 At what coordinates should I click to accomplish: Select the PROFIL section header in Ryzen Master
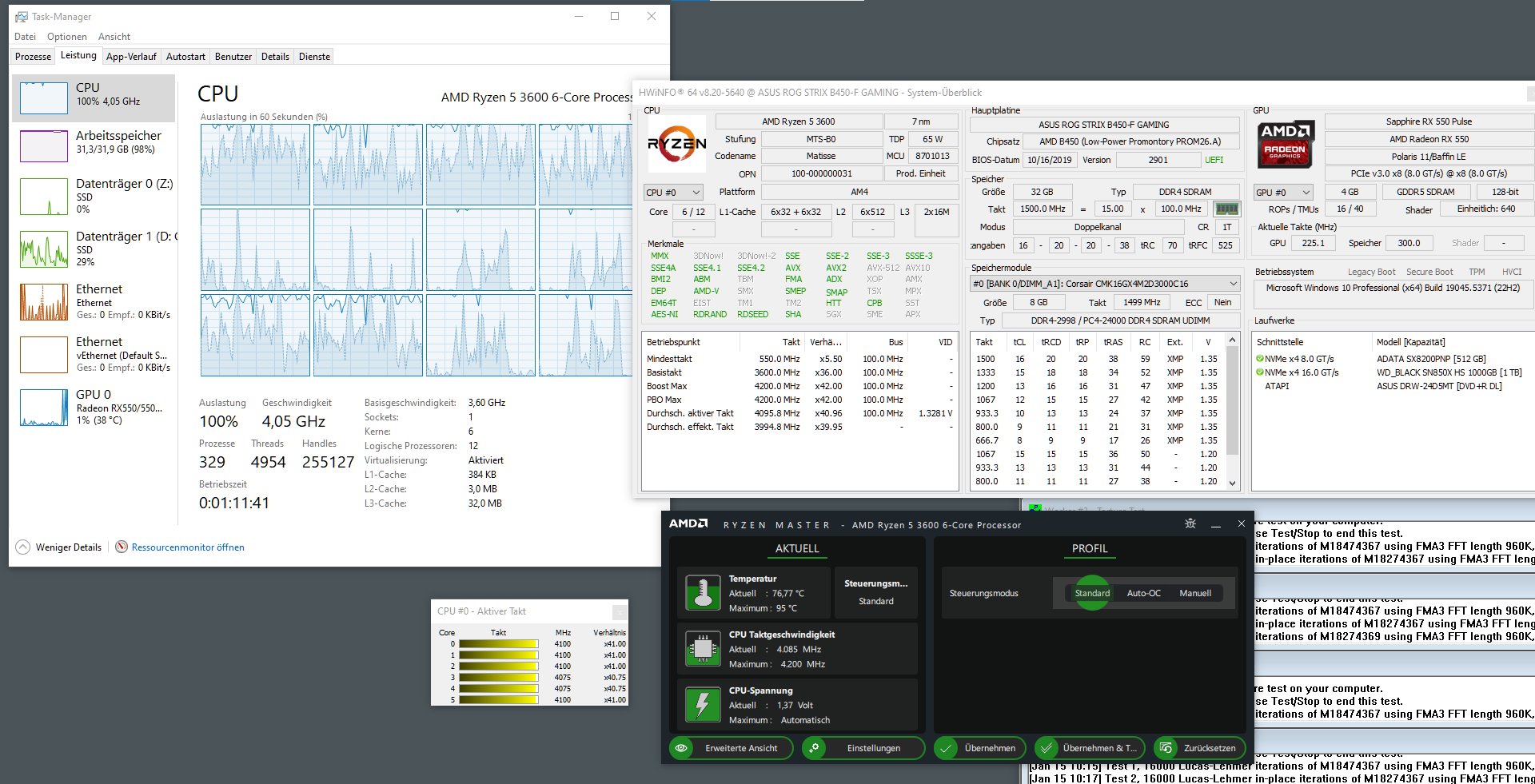1090,549
